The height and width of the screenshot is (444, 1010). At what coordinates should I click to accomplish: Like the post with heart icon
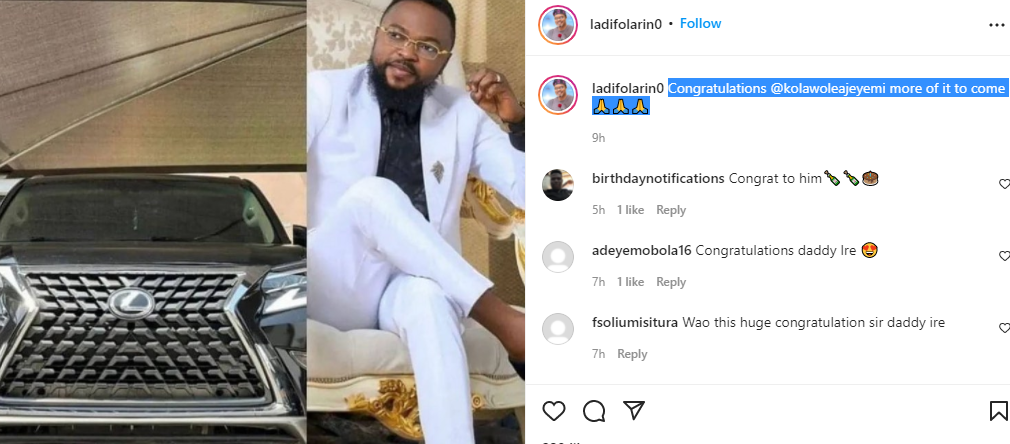[x=554, y=410]
